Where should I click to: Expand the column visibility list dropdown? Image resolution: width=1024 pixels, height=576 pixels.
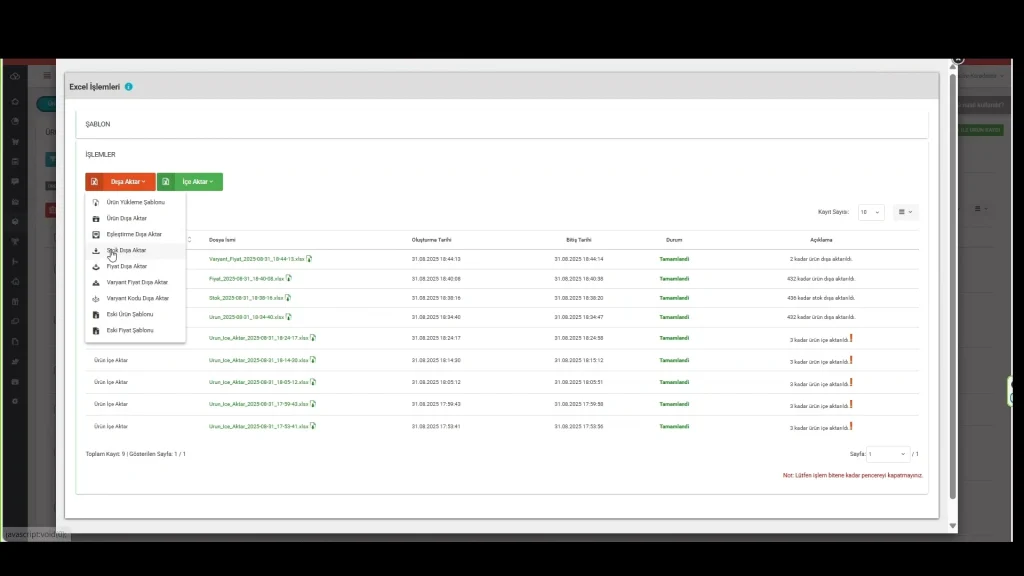904,212
